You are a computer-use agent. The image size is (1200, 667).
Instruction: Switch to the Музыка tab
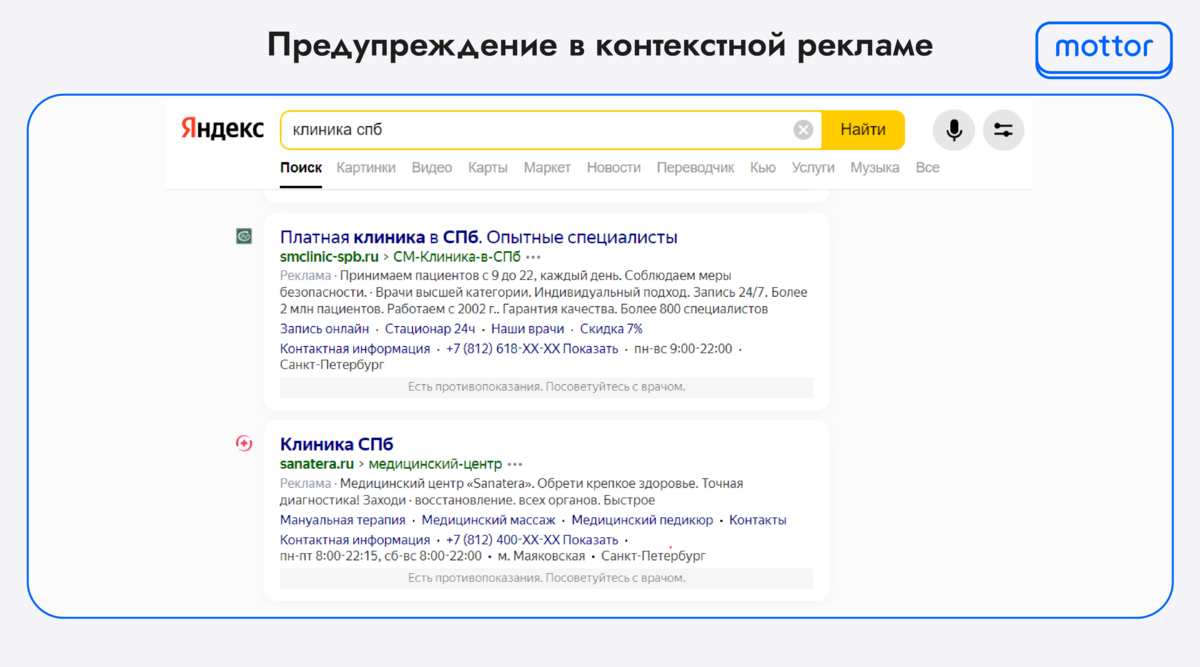[875, 168]
